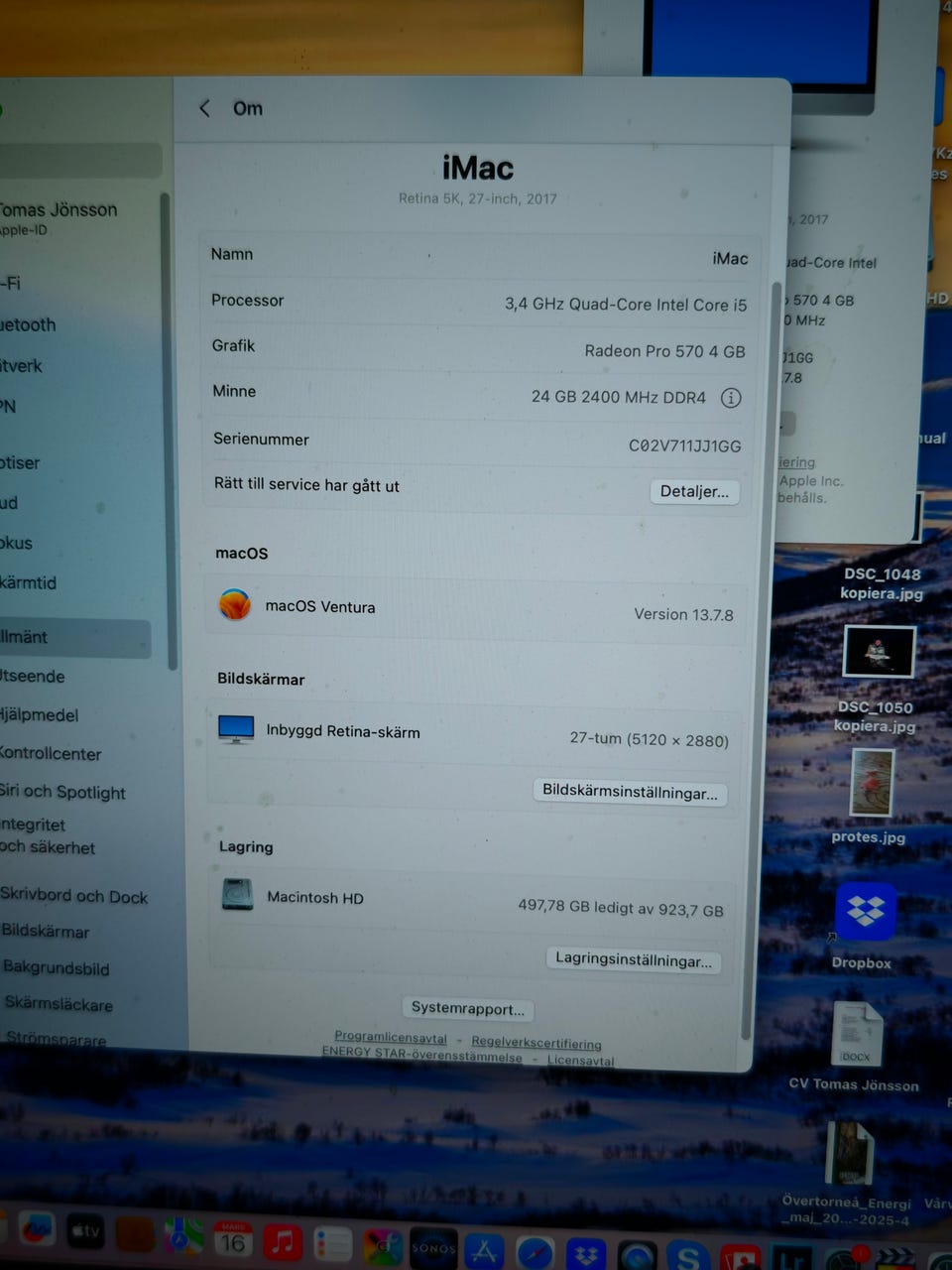Open Bildskärmar in the sidebar
Image resolution: width=952 pixels, height=1270 pixels.
coord(46,931)
